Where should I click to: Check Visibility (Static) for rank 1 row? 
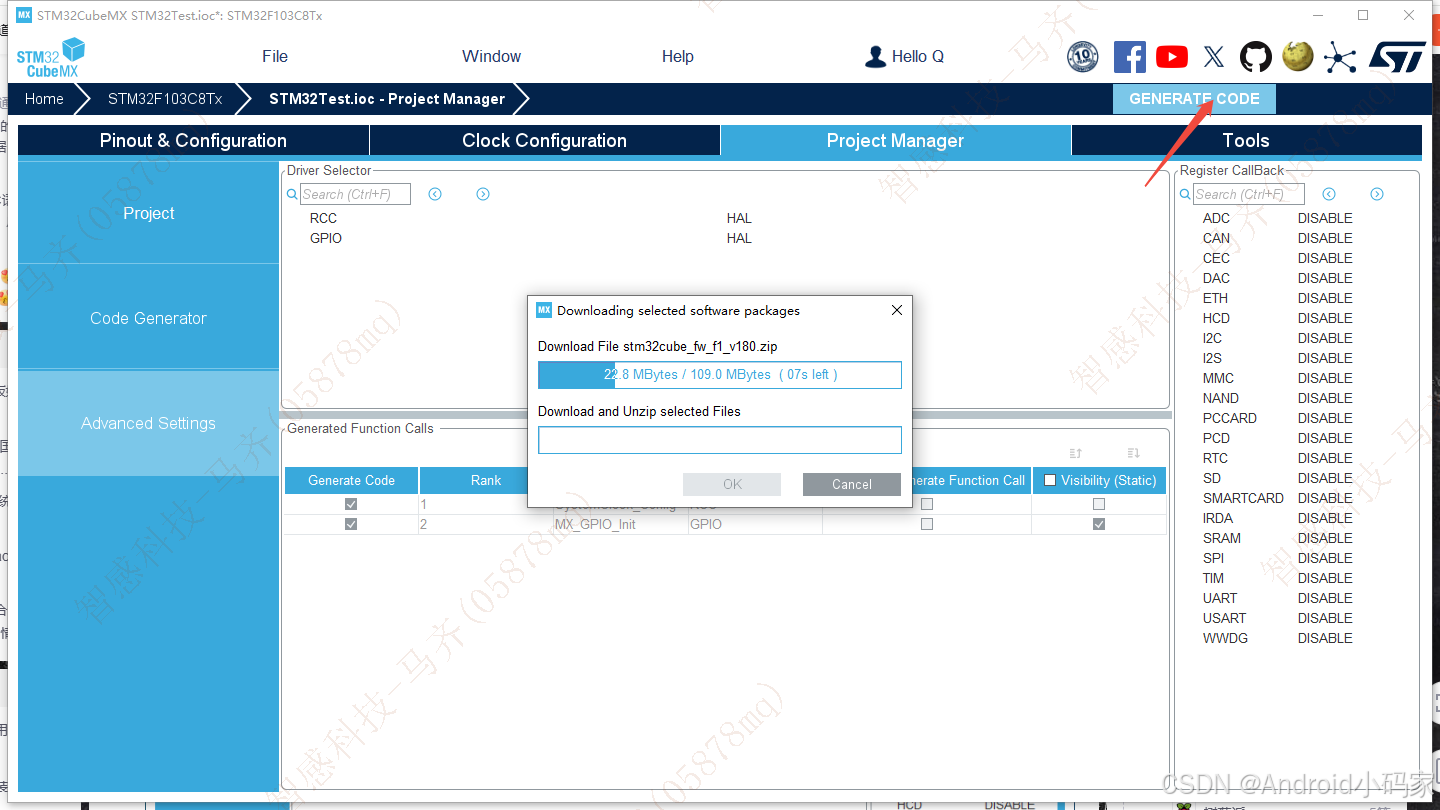pos(1099,504)
